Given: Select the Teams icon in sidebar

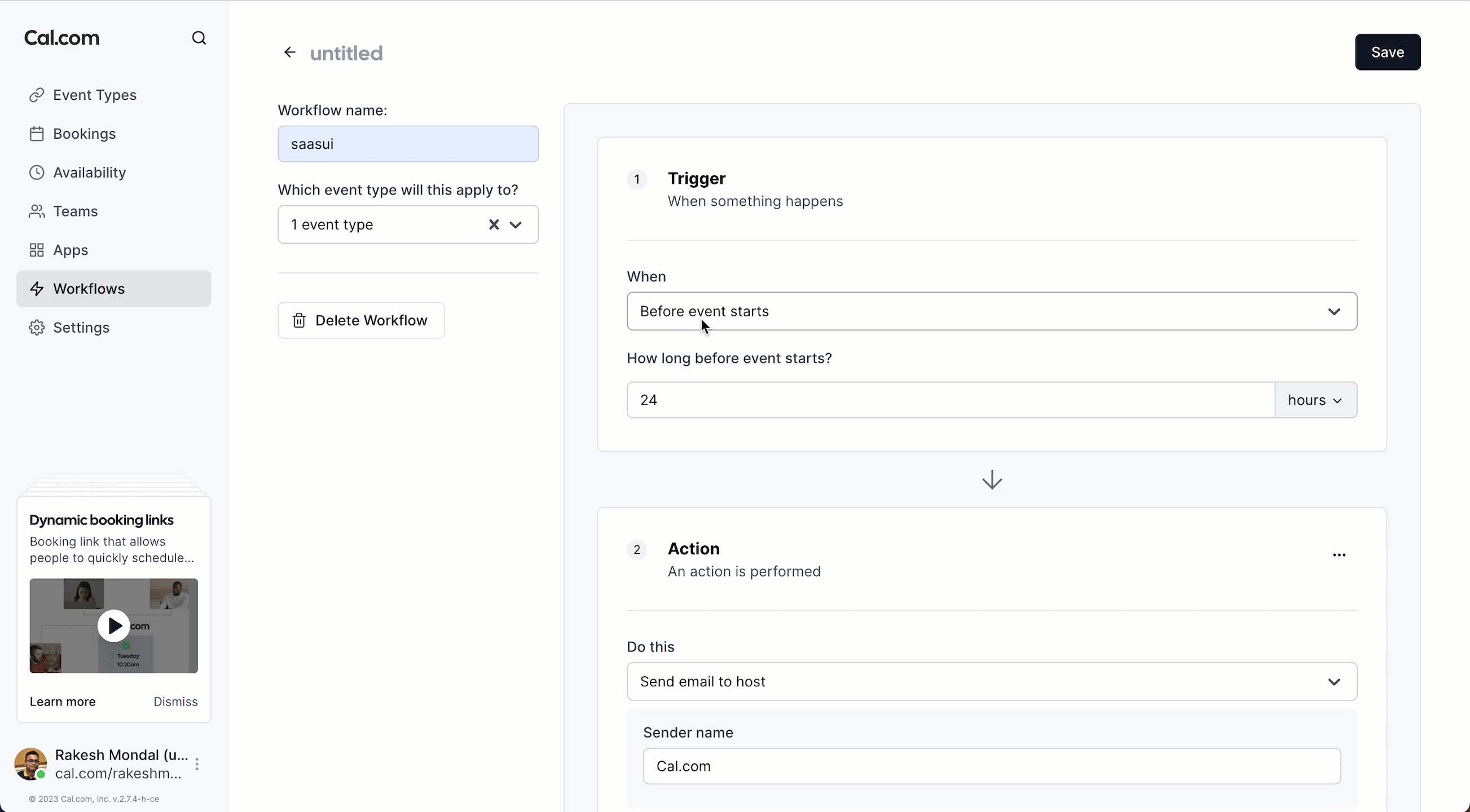Looking at the screenshot, I should tap(36, 211).
